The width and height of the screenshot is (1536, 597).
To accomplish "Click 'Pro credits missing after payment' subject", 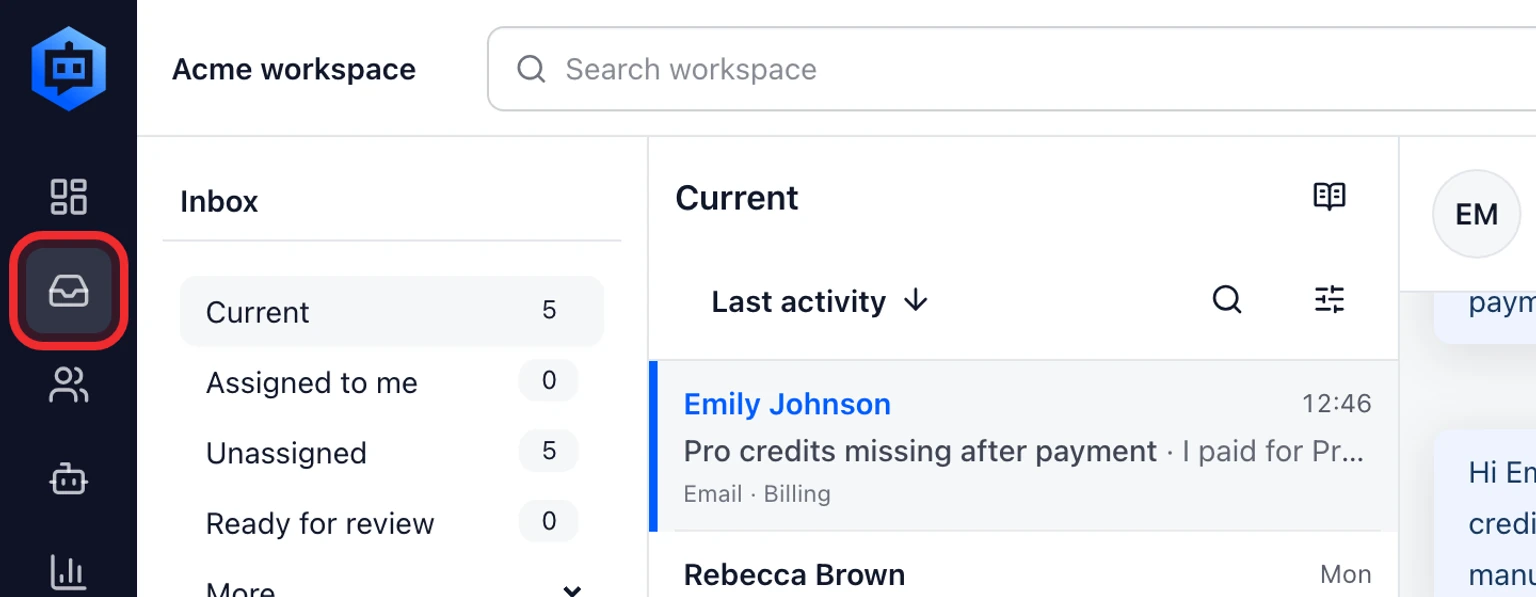I will 920,451.
